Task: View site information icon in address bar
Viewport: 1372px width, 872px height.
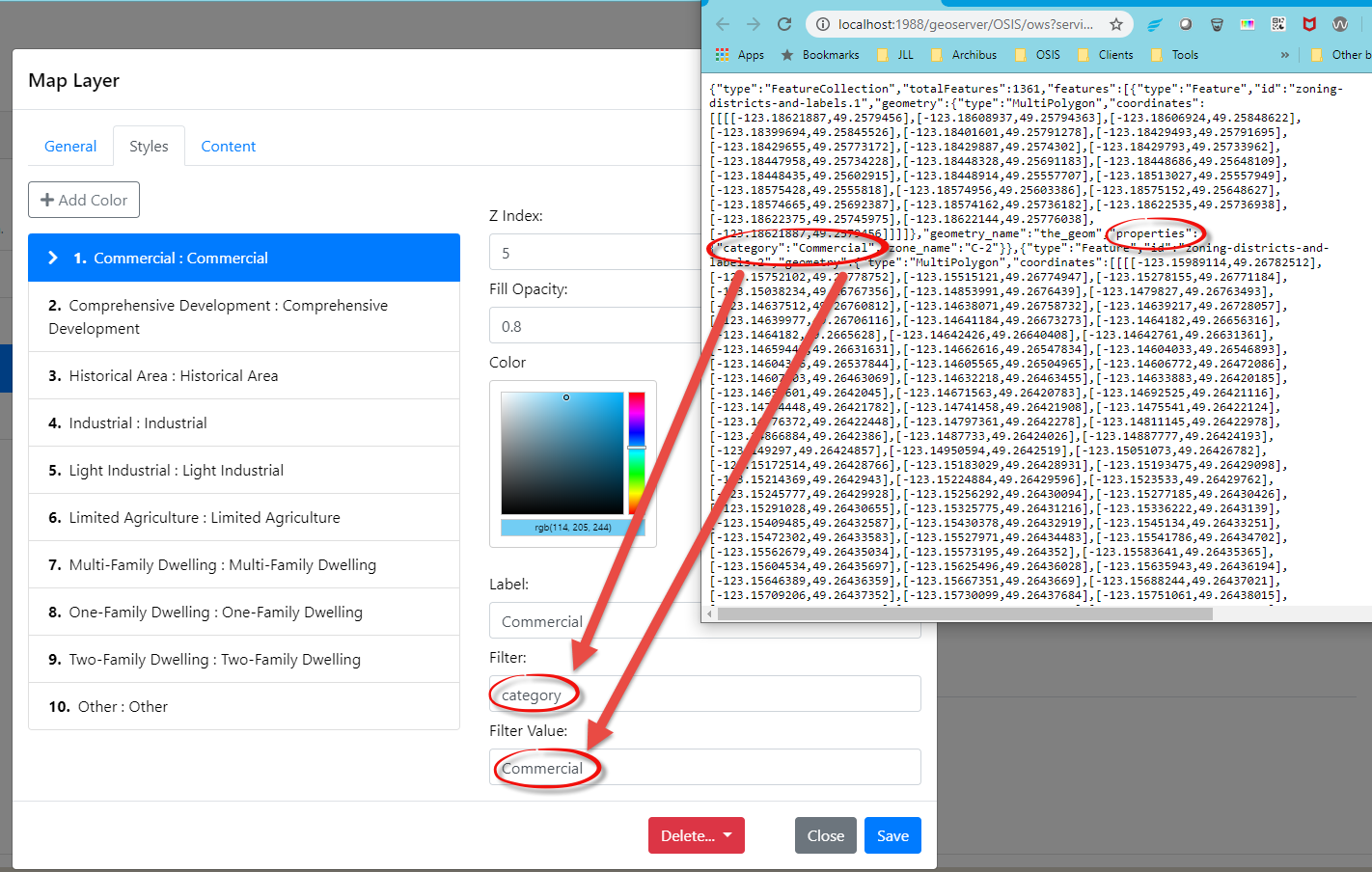Action: click(821, 24)
